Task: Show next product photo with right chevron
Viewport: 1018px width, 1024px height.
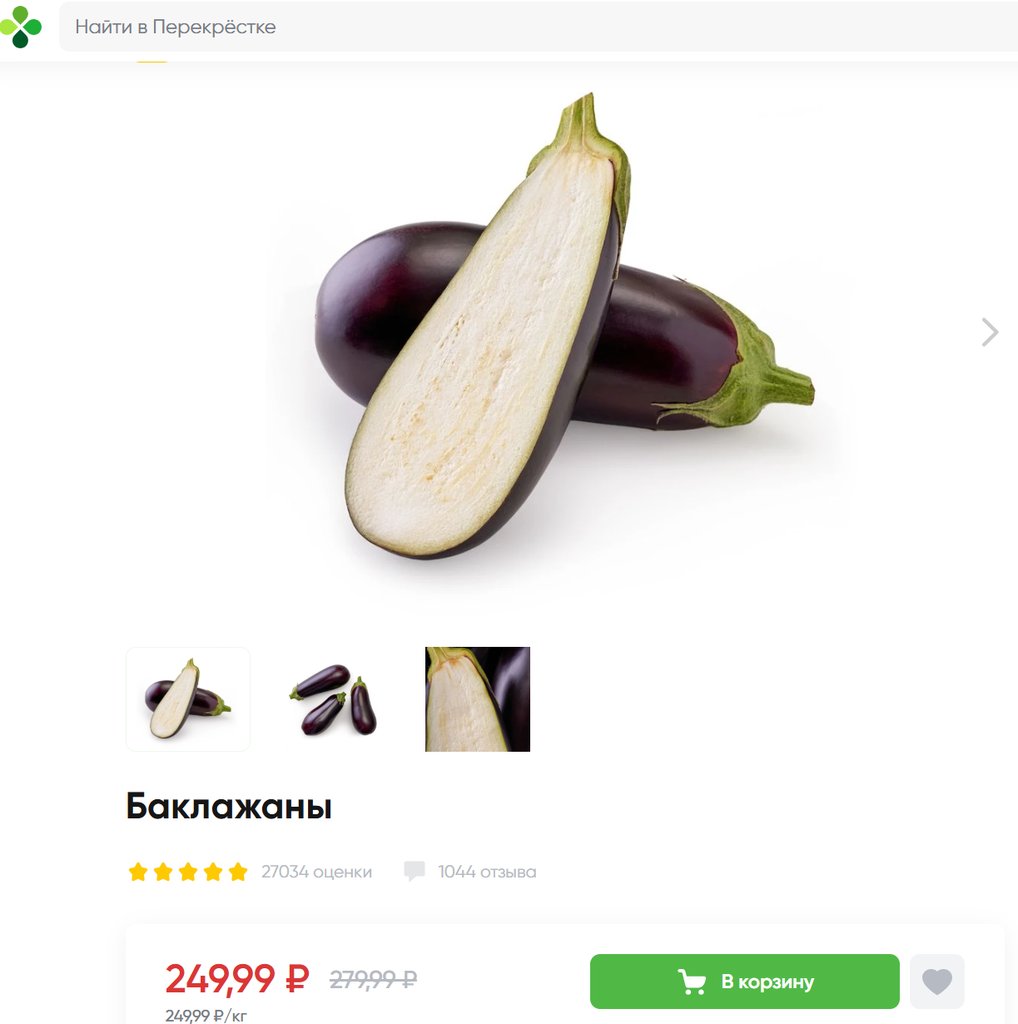Action: 990,332
